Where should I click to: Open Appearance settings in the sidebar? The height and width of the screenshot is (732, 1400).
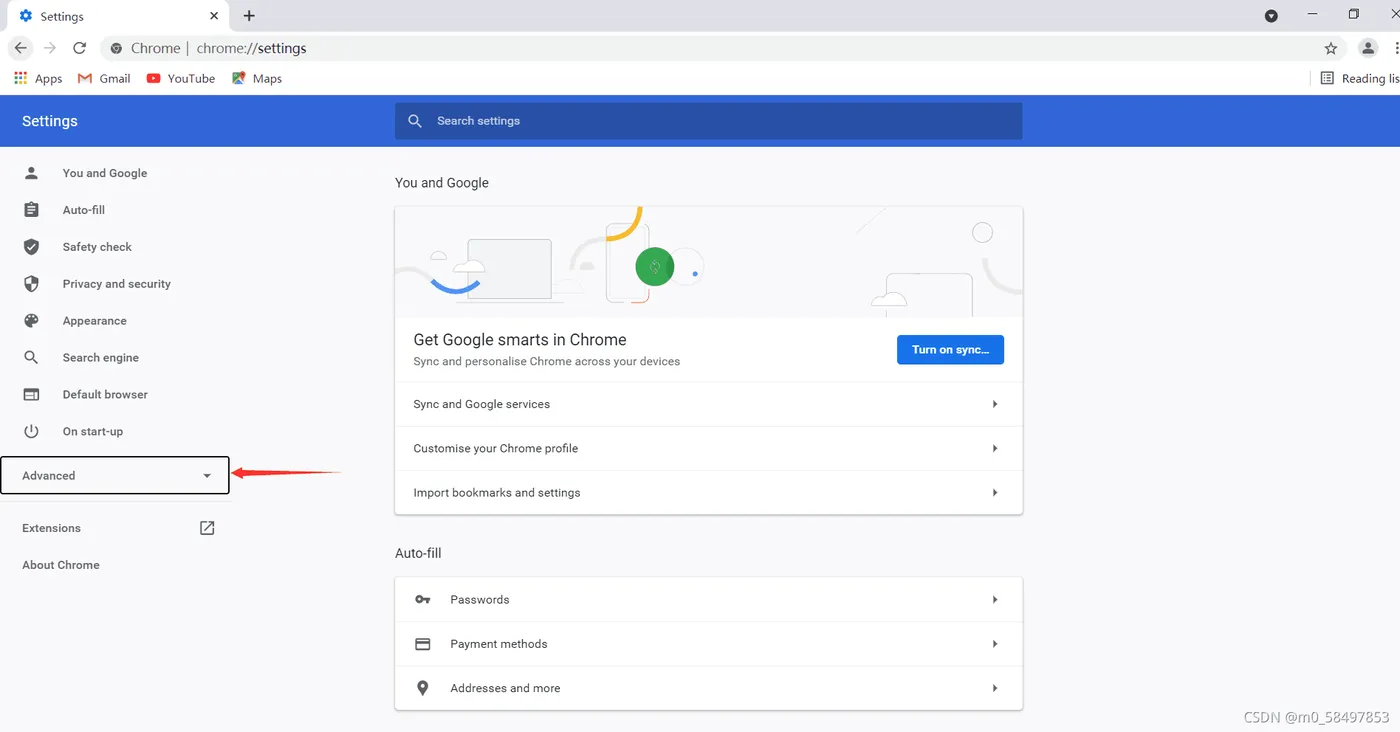coord(94,321)
